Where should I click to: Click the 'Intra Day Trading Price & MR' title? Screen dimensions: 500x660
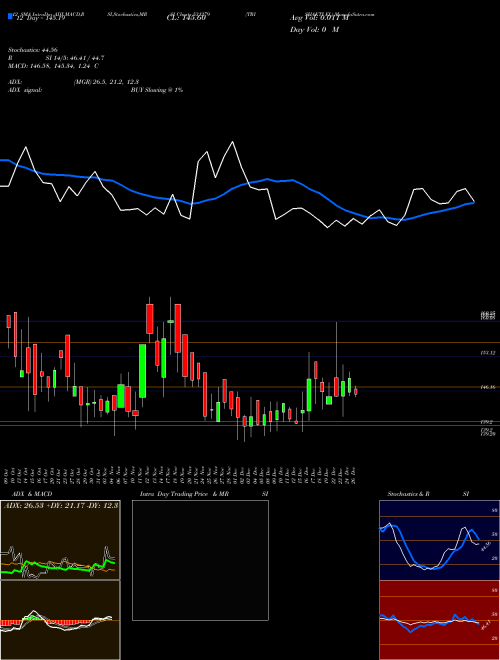[x=184, y=494]
